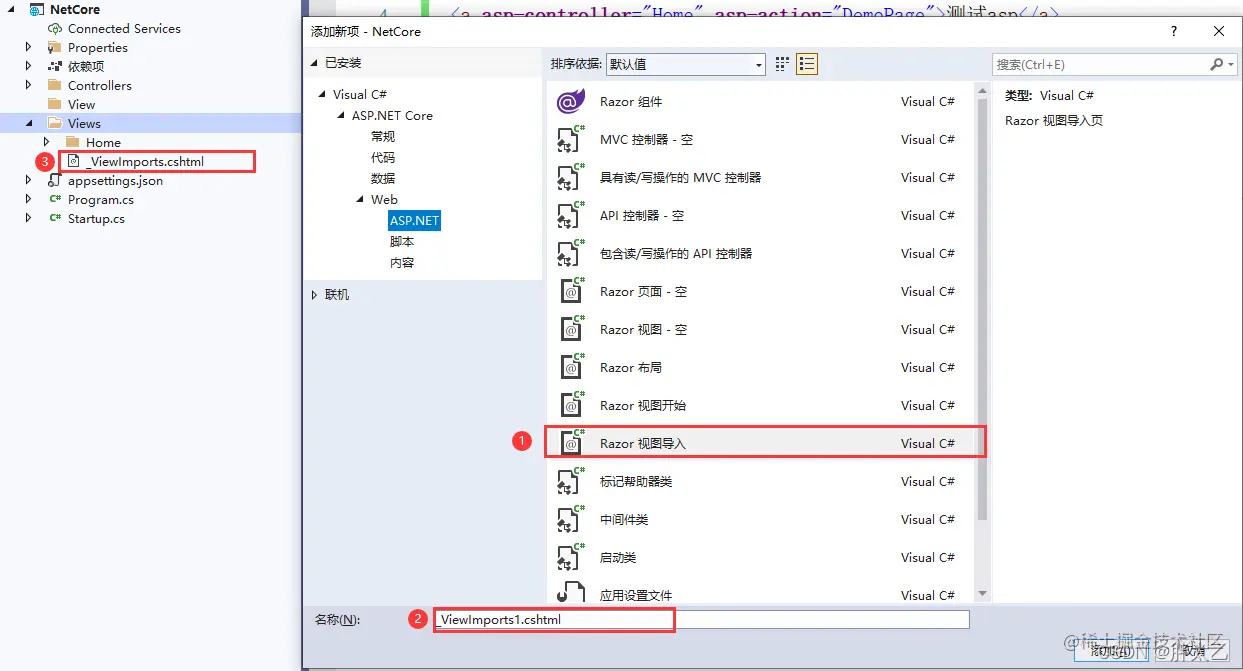Select the API 控制器 - 空 template icon
The width and height of the screenshot is (1243, 671).
click(x=571, y=215)
